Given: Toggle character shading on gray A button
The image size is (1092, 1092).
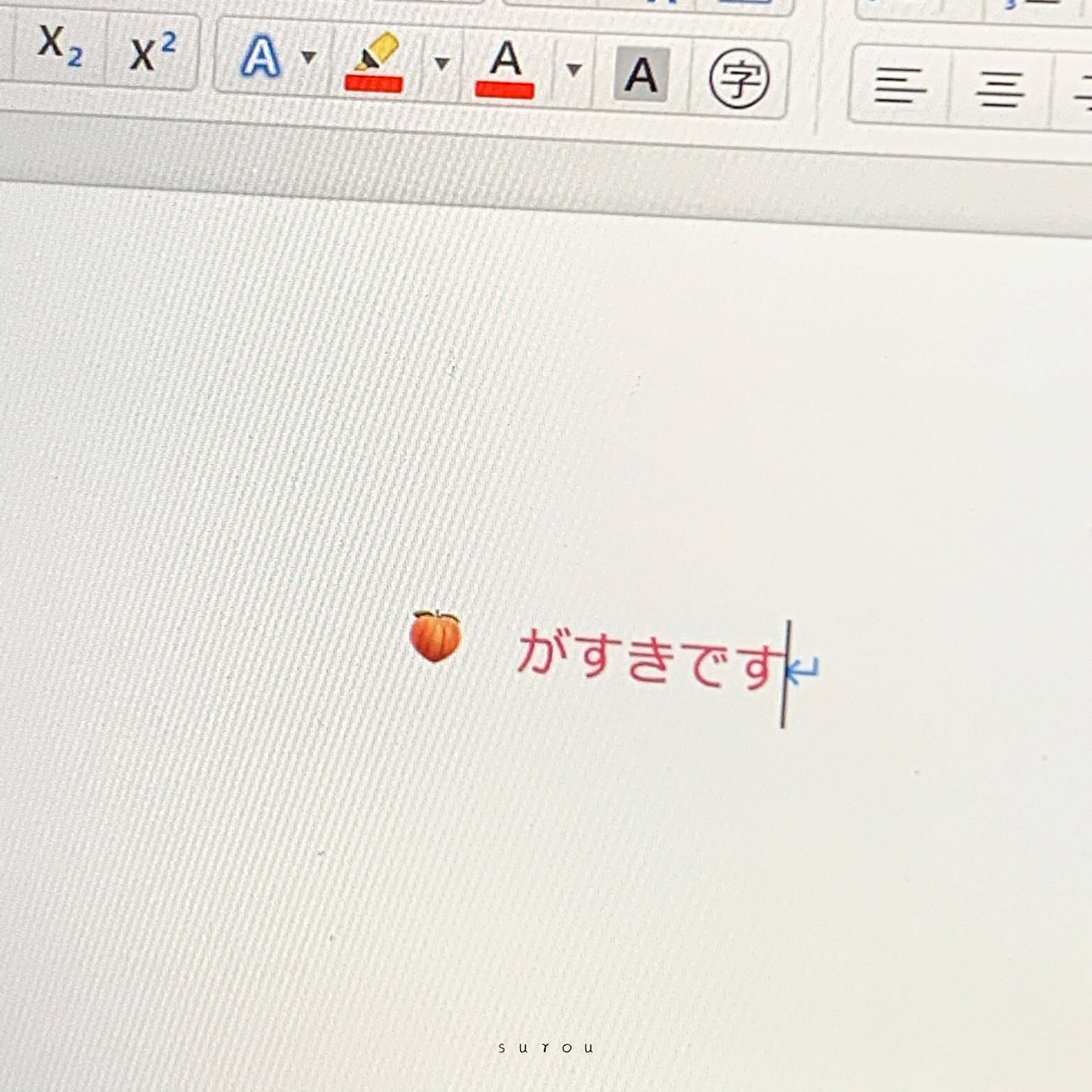Looking at the screenshot, I should [641, 75].
